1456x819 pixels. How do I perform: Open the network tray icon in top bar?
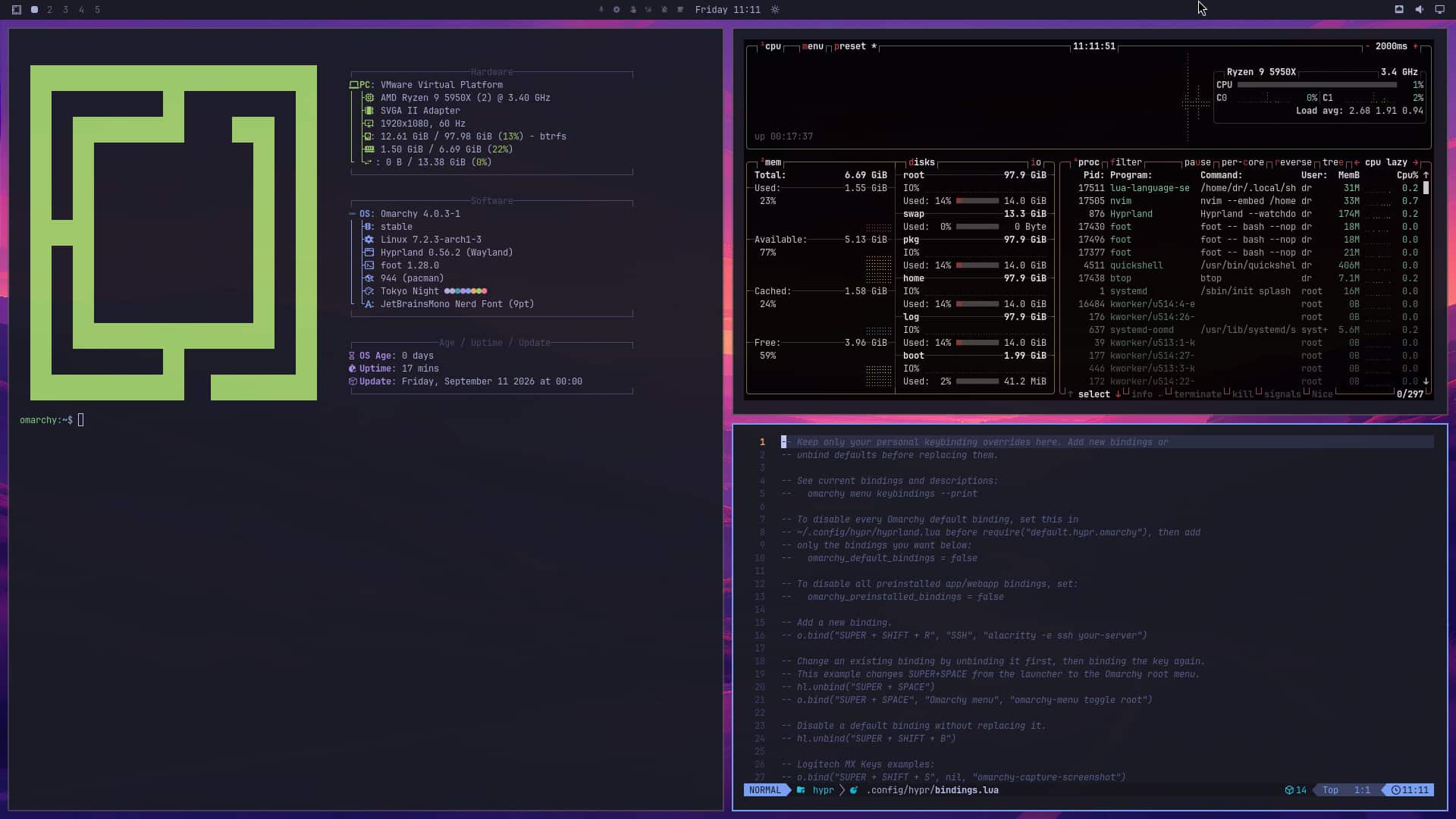pyautogui.click(x=1399, y=10)
